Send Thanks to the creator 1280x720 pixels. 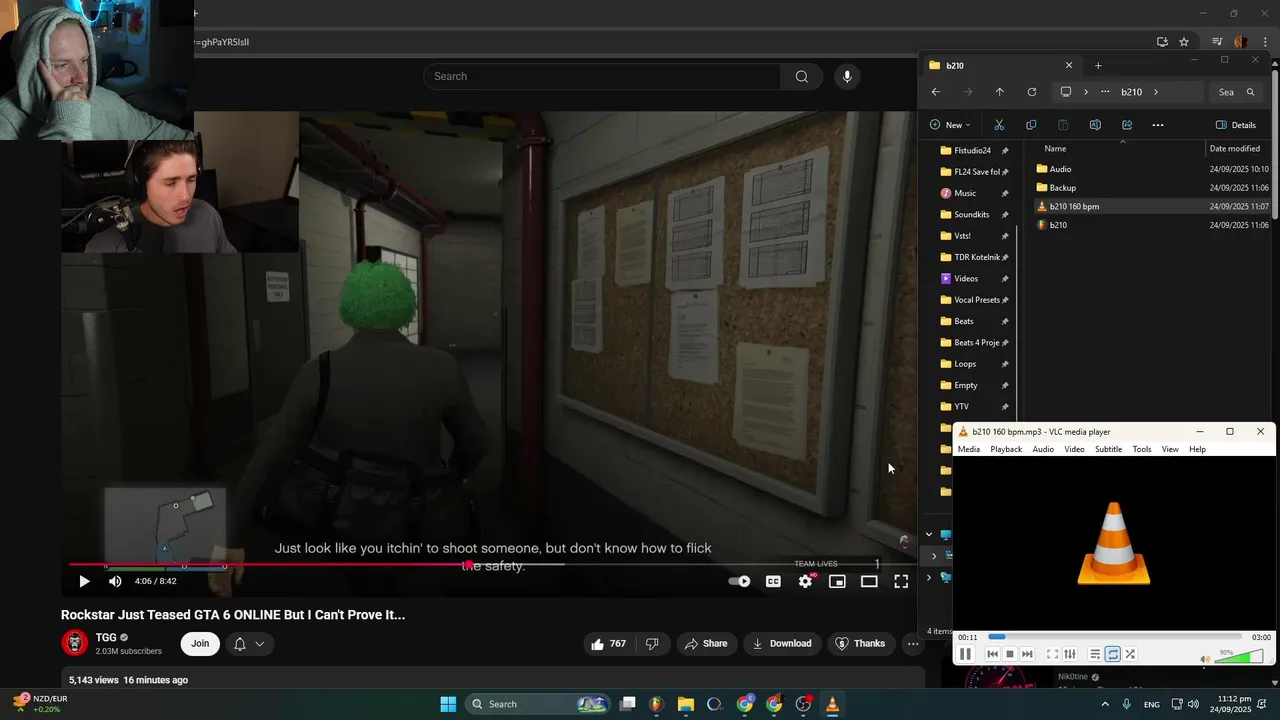[860, 644]
